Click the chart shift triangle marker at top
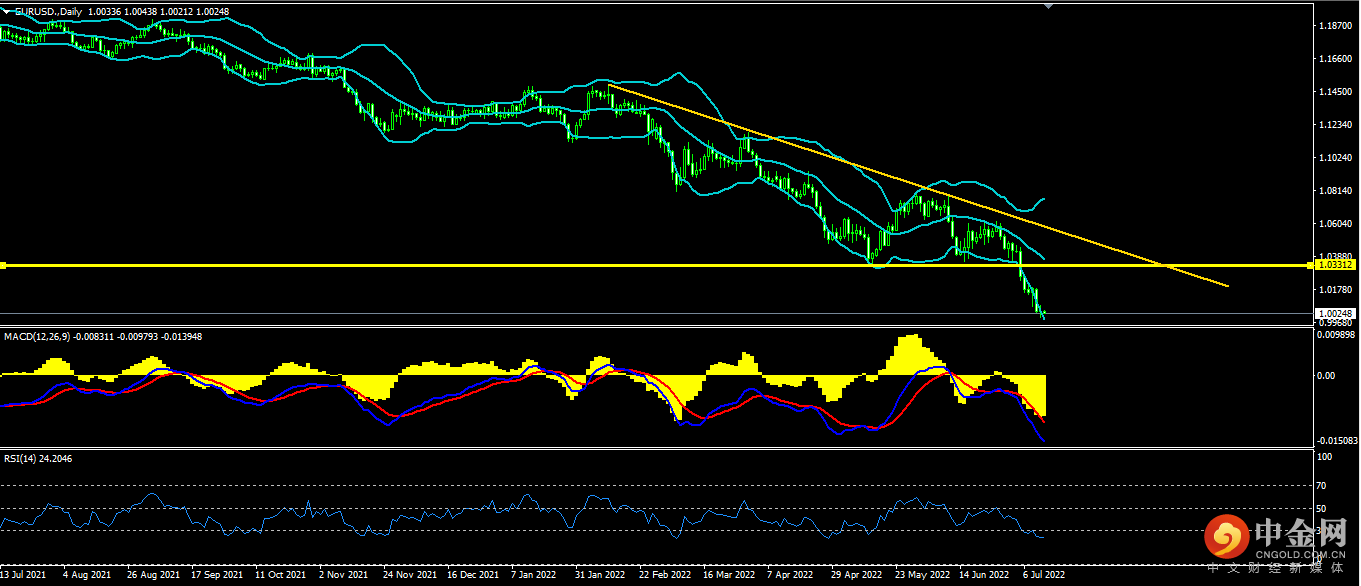The image size is (1361, 586). 1047,6
